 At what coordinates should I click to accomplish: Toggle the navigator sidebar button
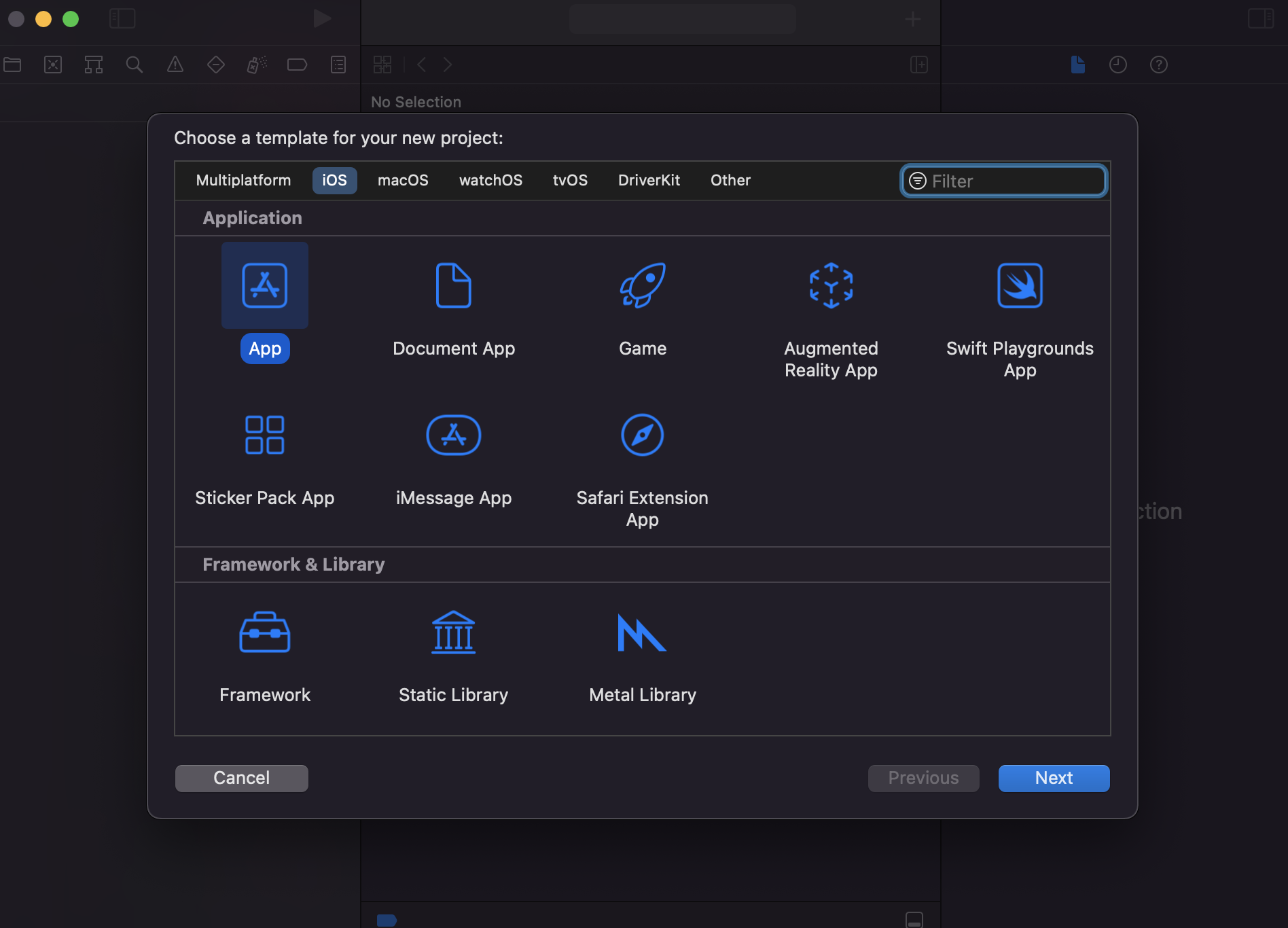[122, 18]
